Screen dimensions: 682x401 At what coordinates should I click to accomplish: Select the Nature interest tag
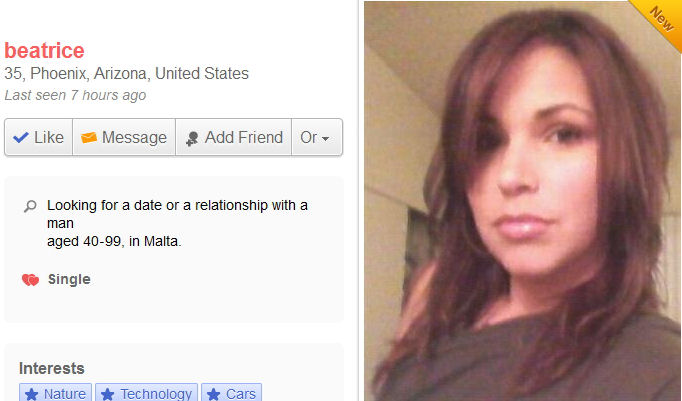pos(56,393)
